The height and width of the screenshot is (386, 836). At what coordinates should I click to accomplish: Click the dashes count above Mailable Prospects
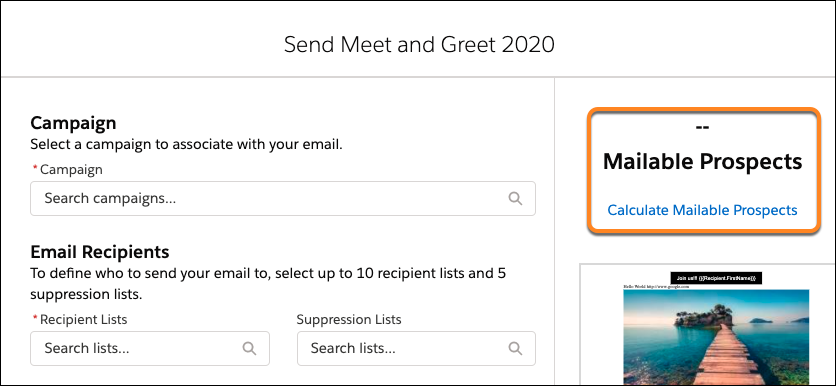[702, 128]
